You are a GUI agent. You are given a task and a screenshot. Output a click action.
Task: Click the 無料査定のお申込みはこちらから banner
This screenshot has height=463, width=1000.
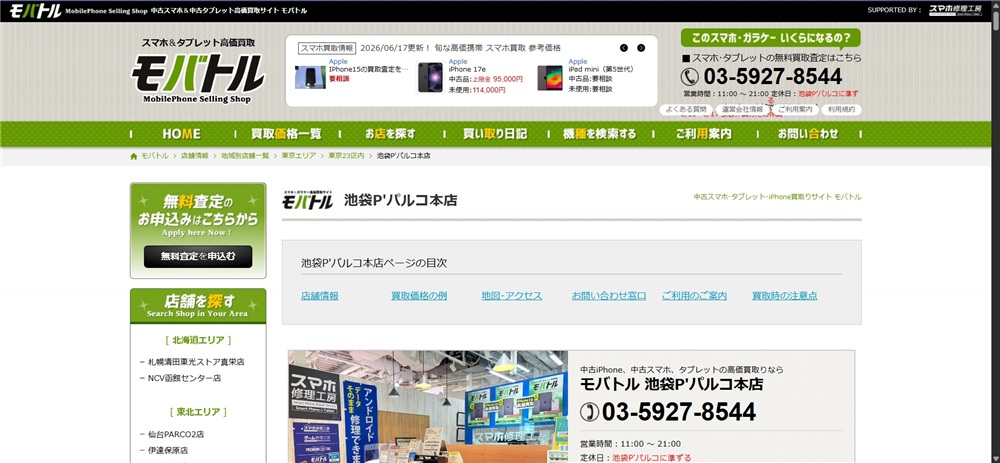[198, 230]
